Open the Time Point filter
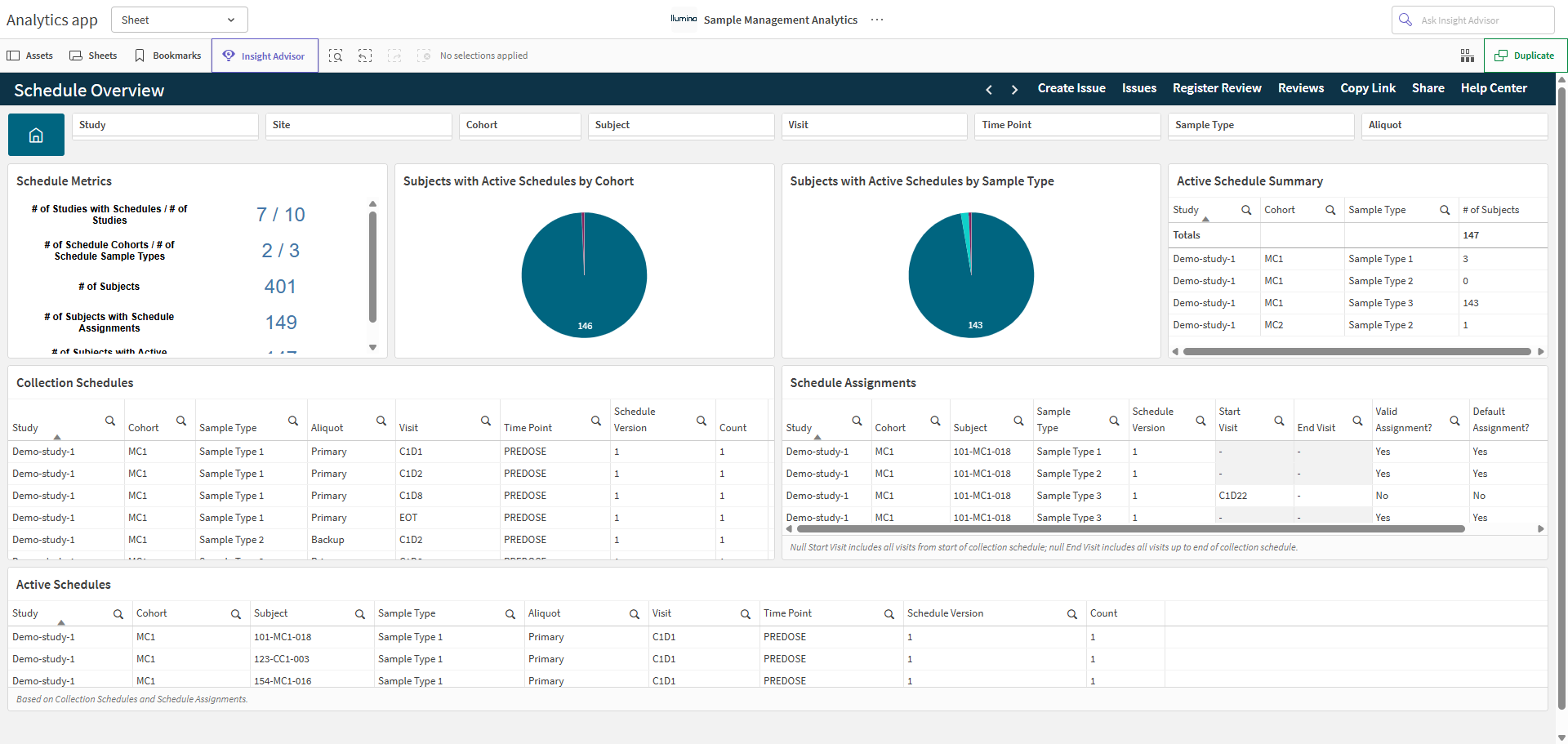 click(x=1067, y=125)
